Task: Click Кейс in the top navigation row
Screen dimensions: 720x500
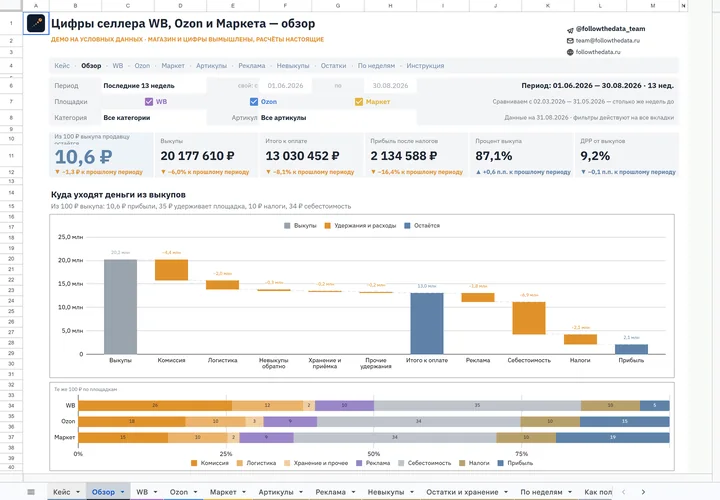Action: tap(62, 66)
